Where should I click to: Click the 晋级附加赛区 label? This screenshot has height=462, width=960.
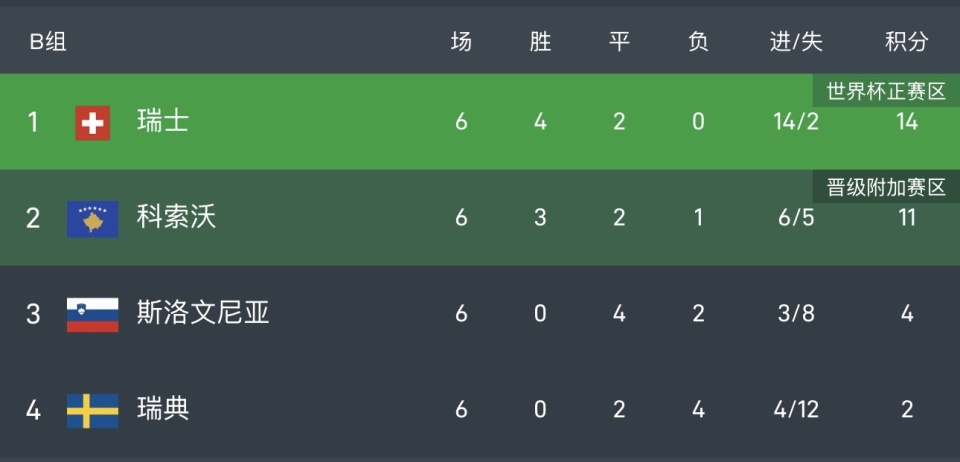pos(886,187)
